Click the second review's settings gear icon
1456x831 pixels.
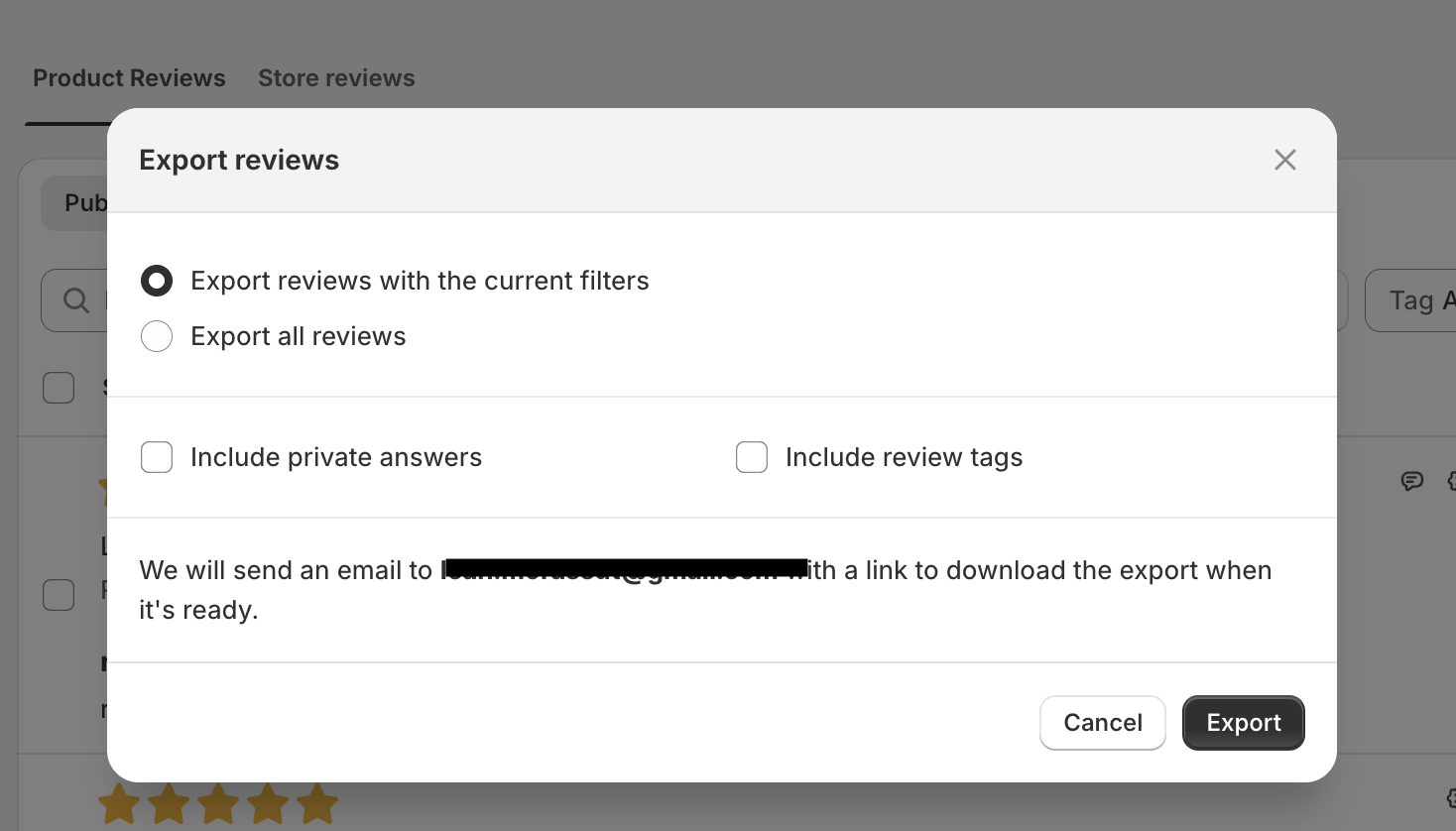click(1450, 797)
